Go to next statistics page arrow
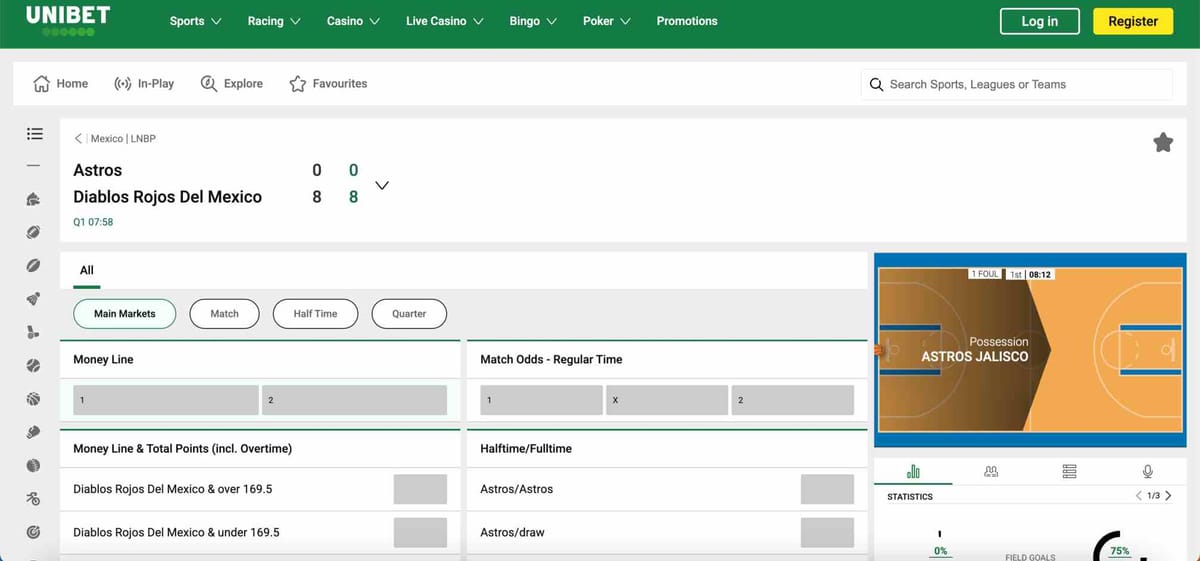The height and width of the screenshot is (561, 1200). tap(1168, 496)
